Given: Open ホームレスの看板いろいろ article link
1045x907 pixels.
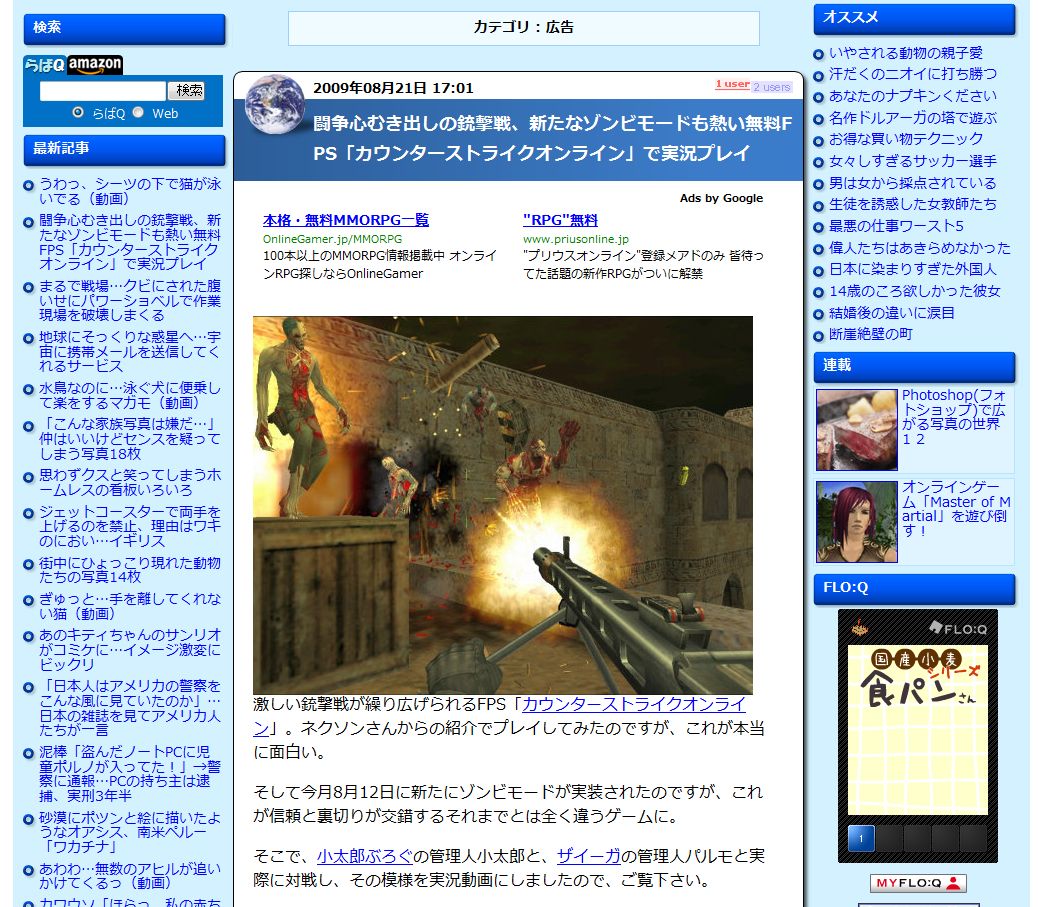Looking at the screenshot, I should (130, 483).
